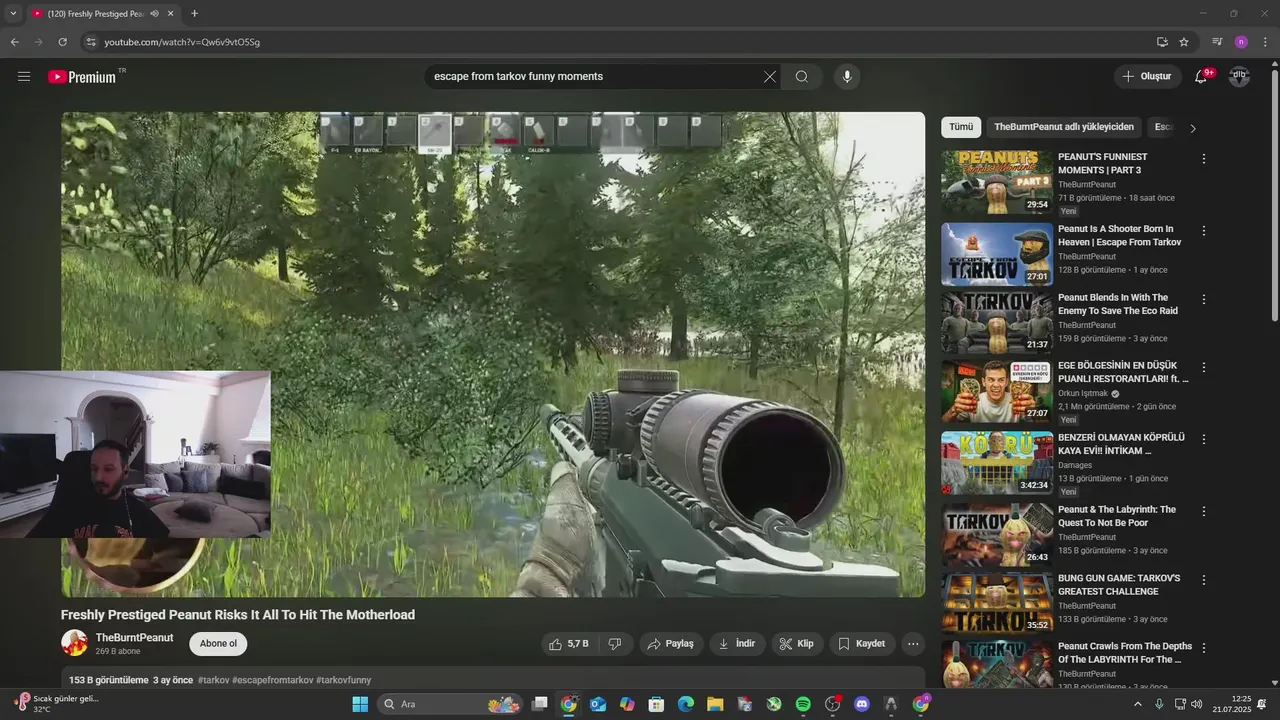The height and width of the screenshot is (720, 1280).
Task: Click the video player to pause
Action: coord(493,354)
